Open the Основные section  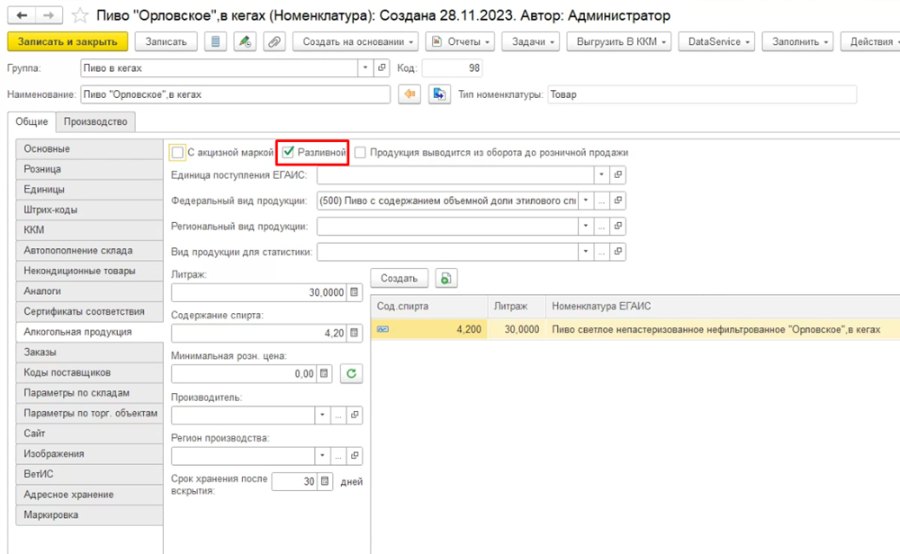89,149
